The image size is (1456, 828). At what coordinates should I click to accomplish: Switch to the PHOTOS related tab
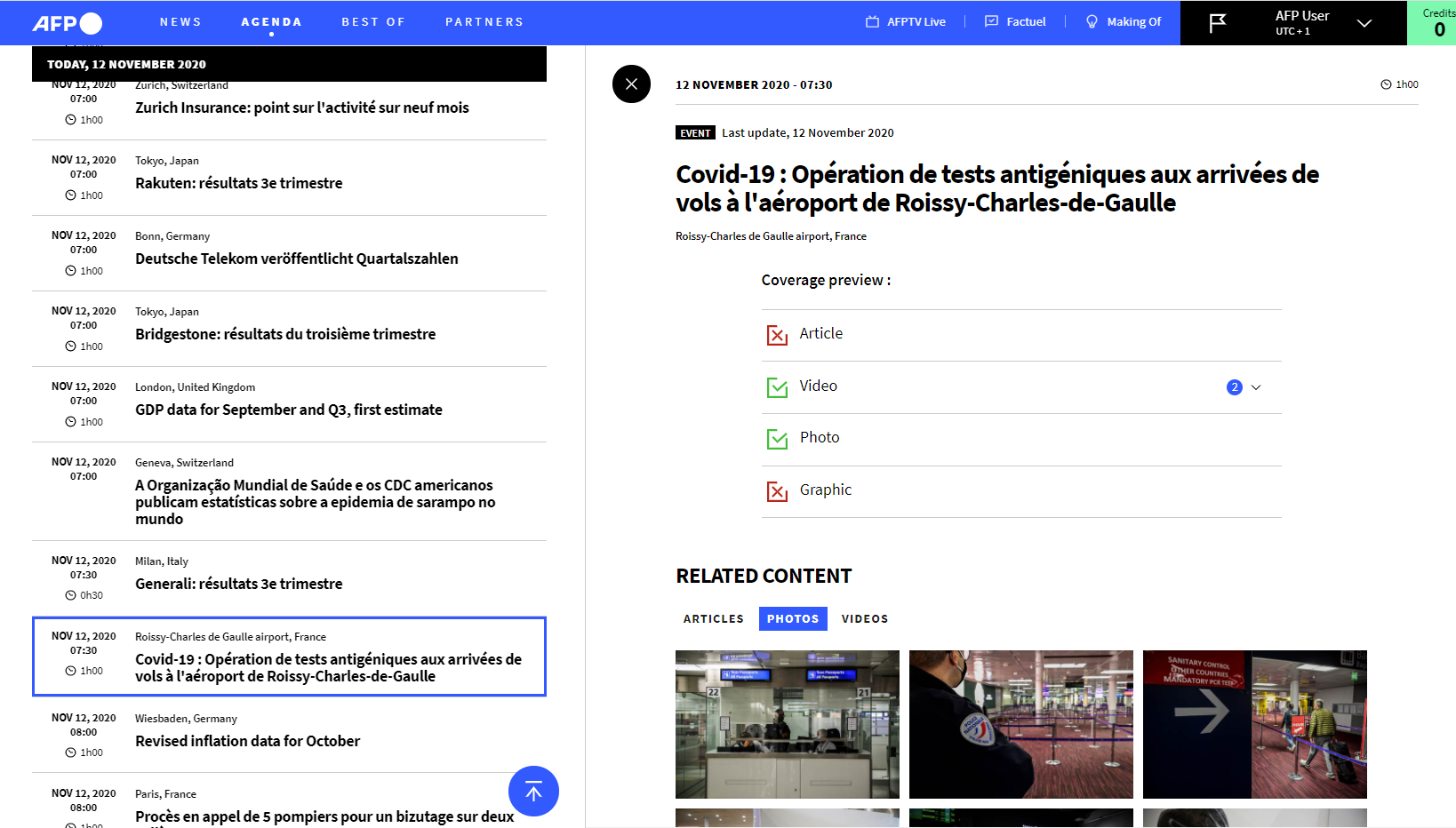[x=793, y=618]
